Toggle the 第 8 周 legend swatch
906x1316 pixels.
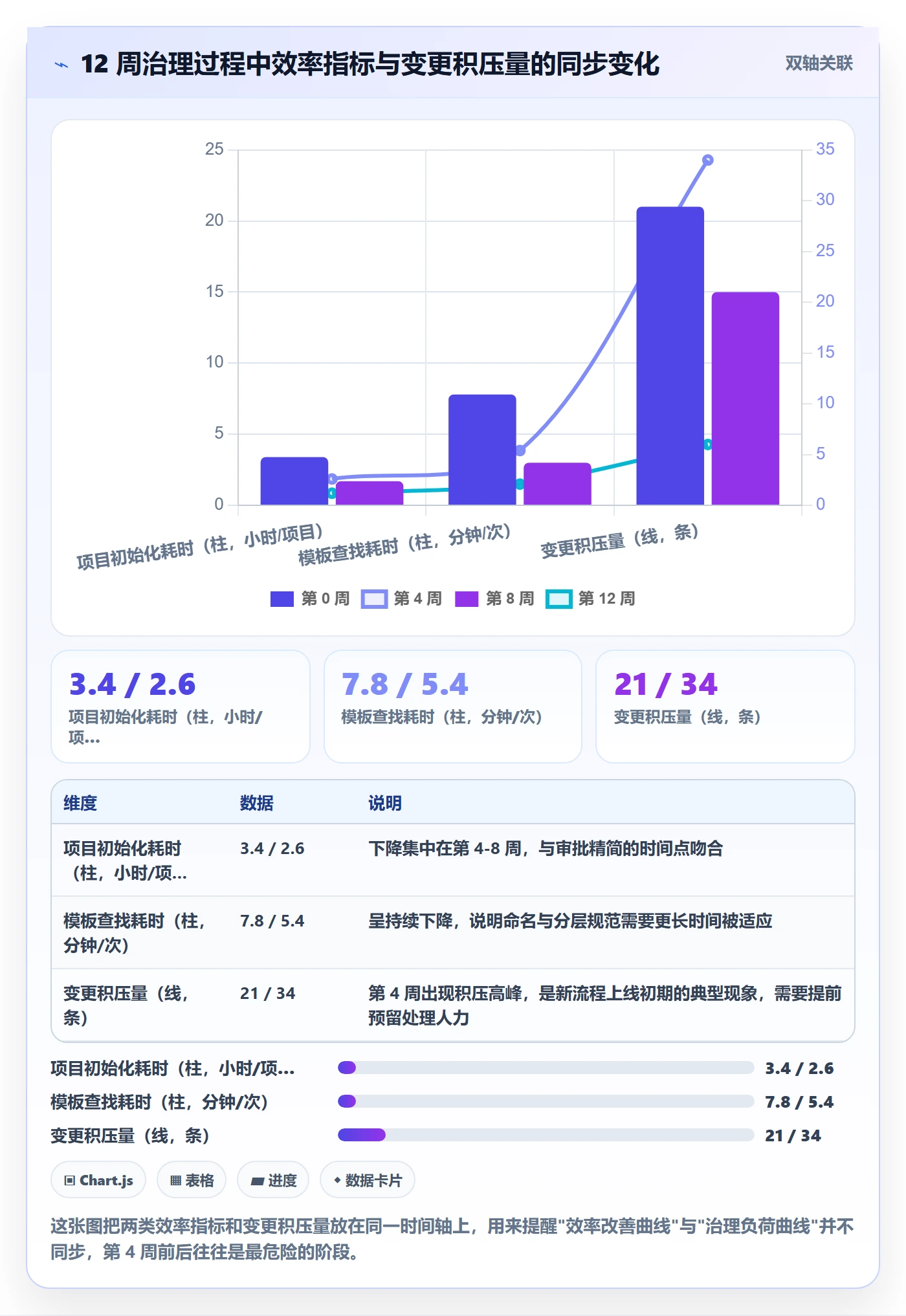point(467,598)
